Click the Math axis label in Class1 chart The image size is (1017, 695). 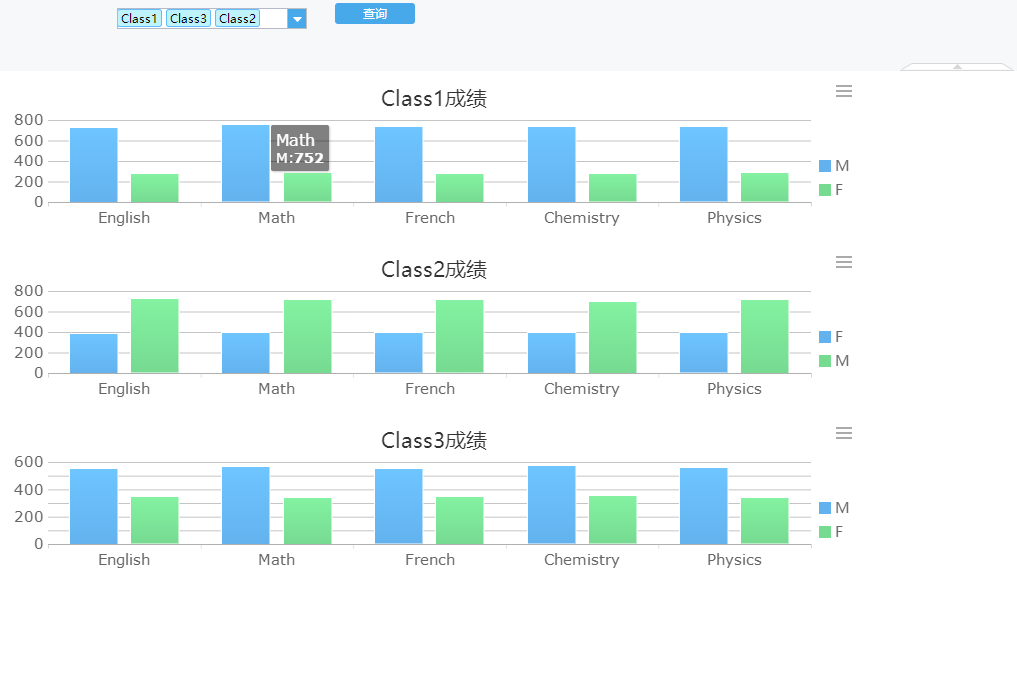coord(276,218)
